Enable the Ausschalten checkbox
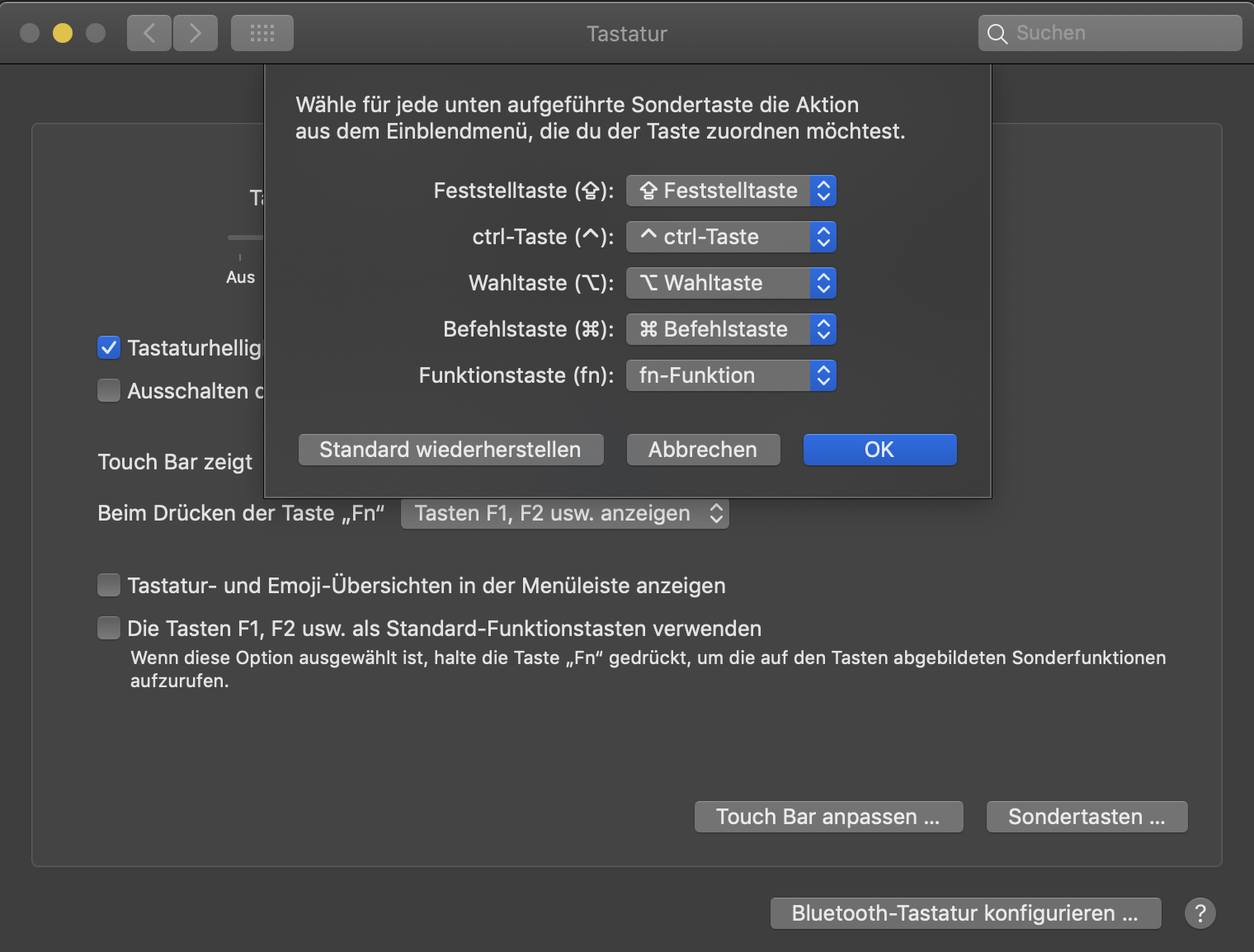The image size is (1254, 952). coord(109,390)
